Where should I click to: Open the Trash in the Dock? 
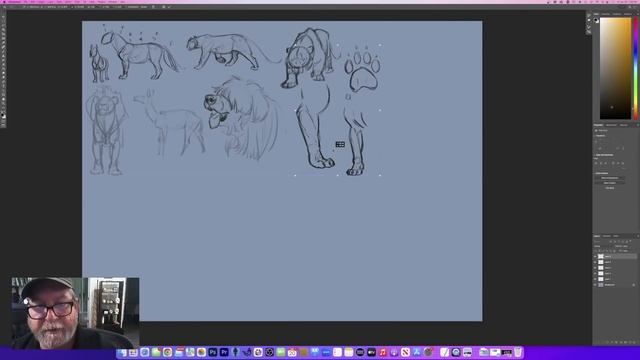click(518, 352)
